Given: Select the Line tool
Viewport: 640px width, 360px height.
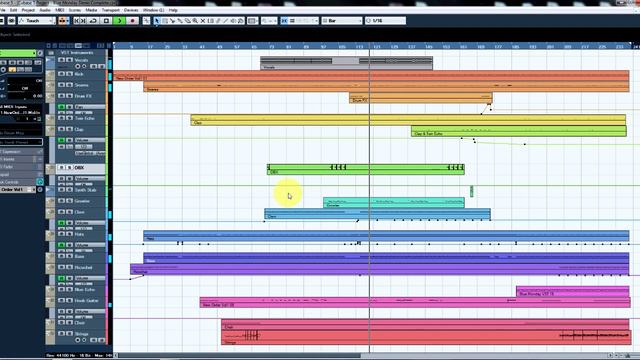Looking at the screenshot, I should click(x=225, y=20).
